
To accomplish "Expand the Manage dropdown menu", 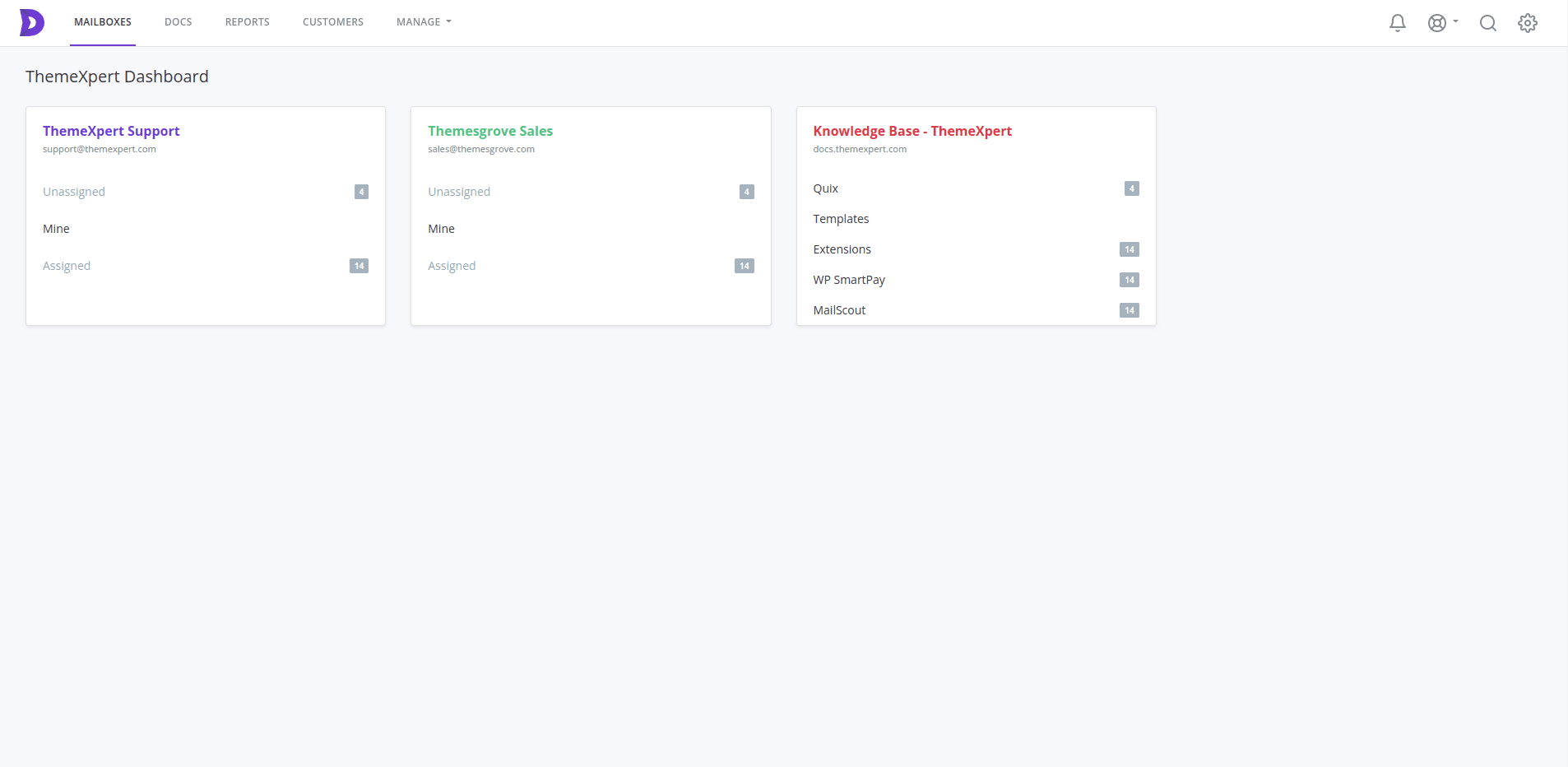I will point(424,22).
